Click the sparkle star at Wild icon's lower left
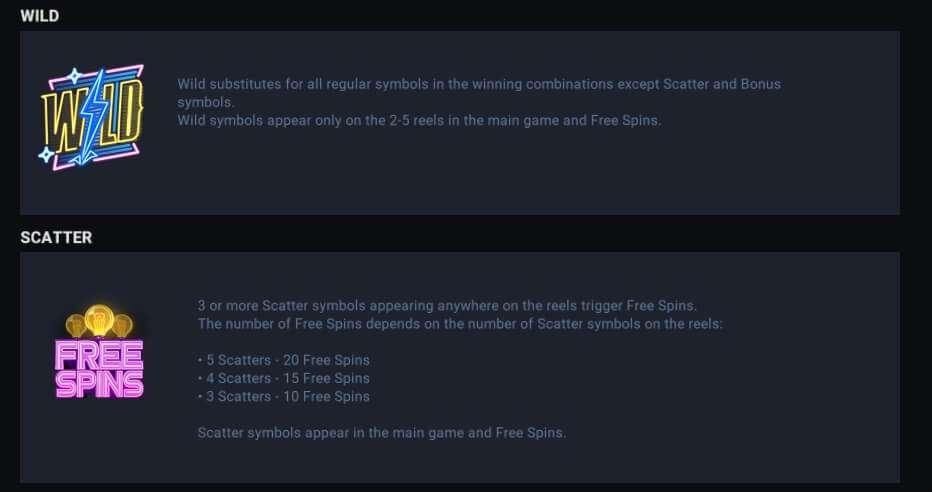 [46, 155]
